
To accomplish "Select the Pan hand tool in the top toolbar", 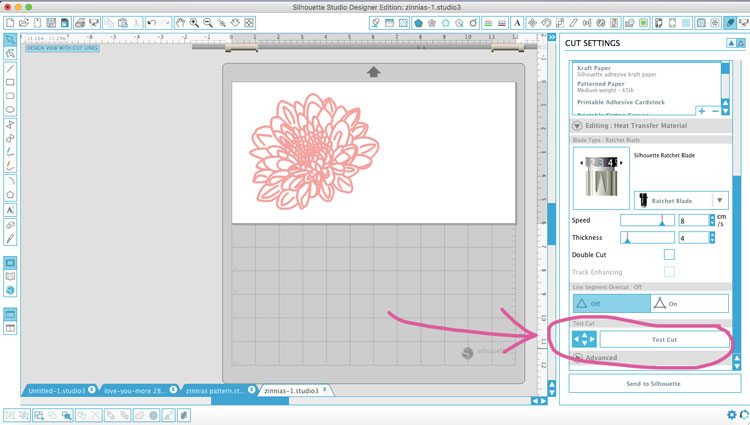I will point(180,22).
